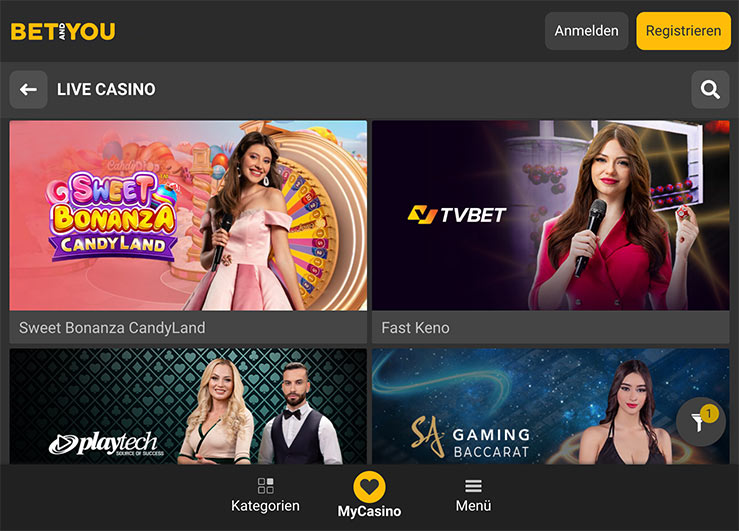Open the Playtech live dealers thumbnail
The image size is (739, 531).
click(188, 406)
